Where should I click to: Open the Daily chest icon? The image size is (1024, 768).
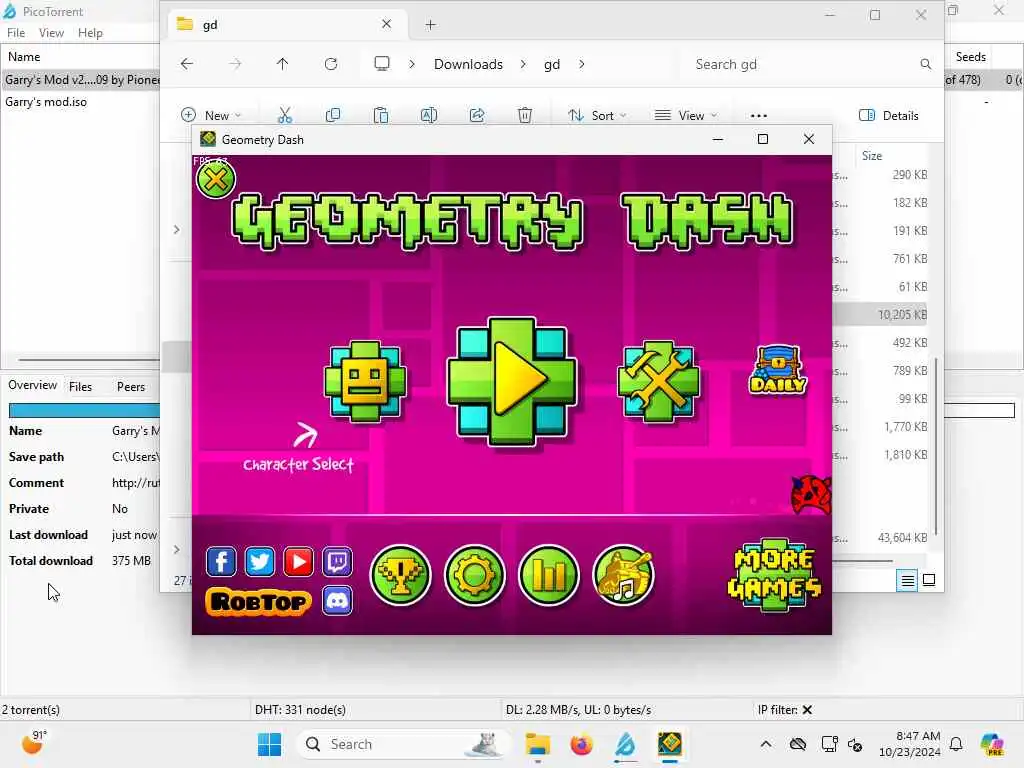pyautogui.click(x=777, y=370)
